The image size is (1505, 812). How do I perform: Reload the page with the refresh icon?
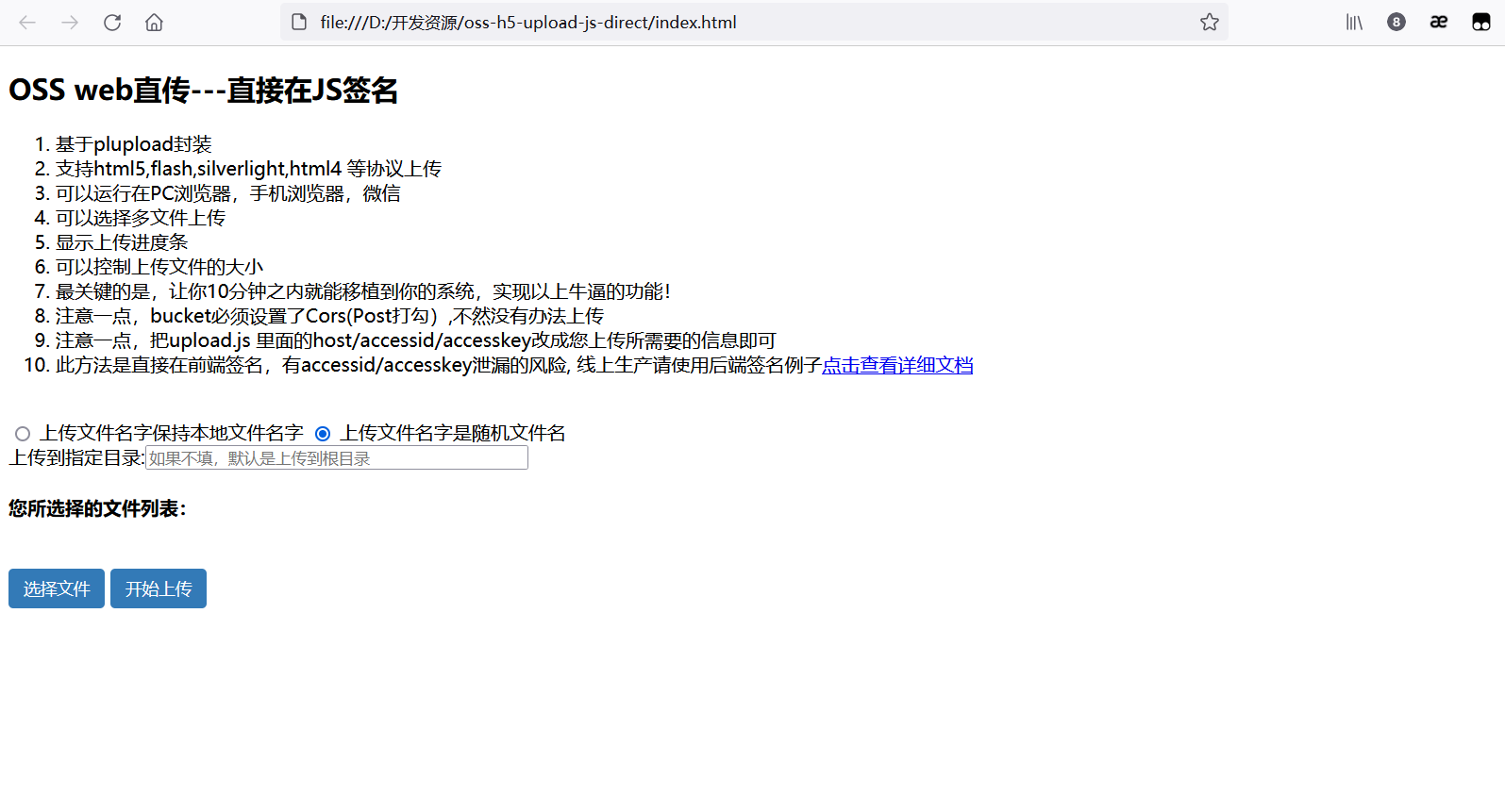coord(112,23)
